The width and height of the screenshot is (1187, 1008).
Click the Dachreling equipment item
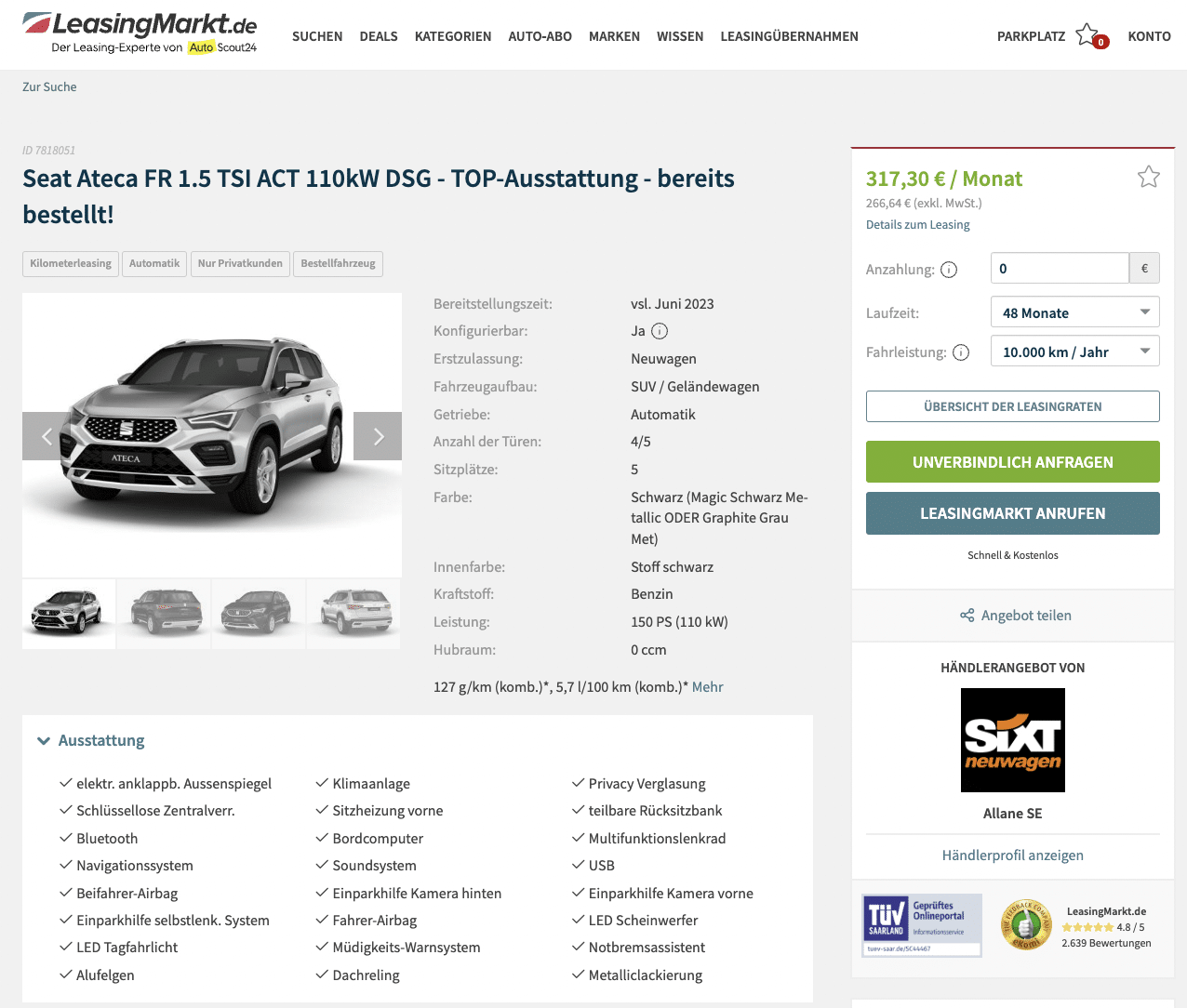(367, 975)
